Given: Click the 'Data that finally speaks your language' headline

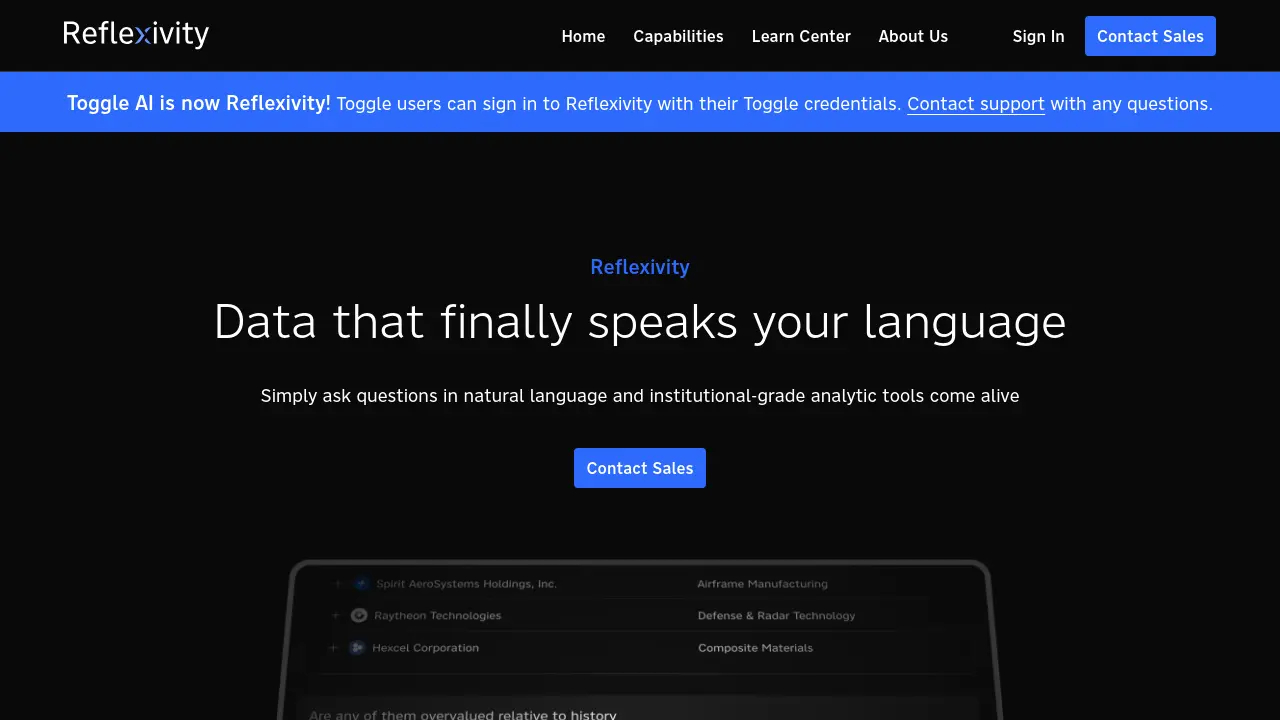Looking at the screenshot, I should 640,322.
